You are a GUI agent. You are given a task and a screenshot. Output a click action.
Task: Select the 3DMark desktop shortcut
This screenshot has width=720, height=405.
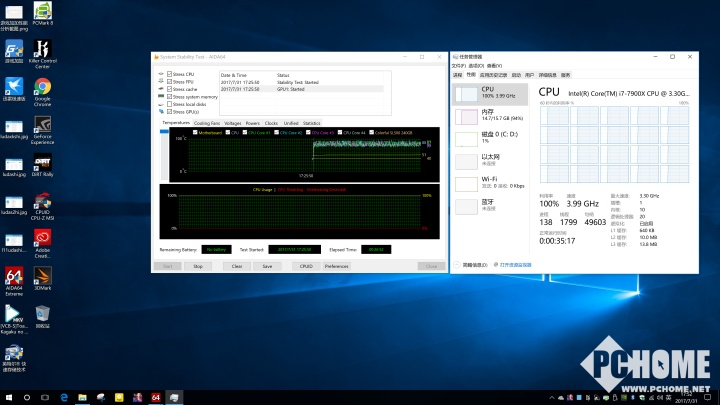click(x=42, y=279)
